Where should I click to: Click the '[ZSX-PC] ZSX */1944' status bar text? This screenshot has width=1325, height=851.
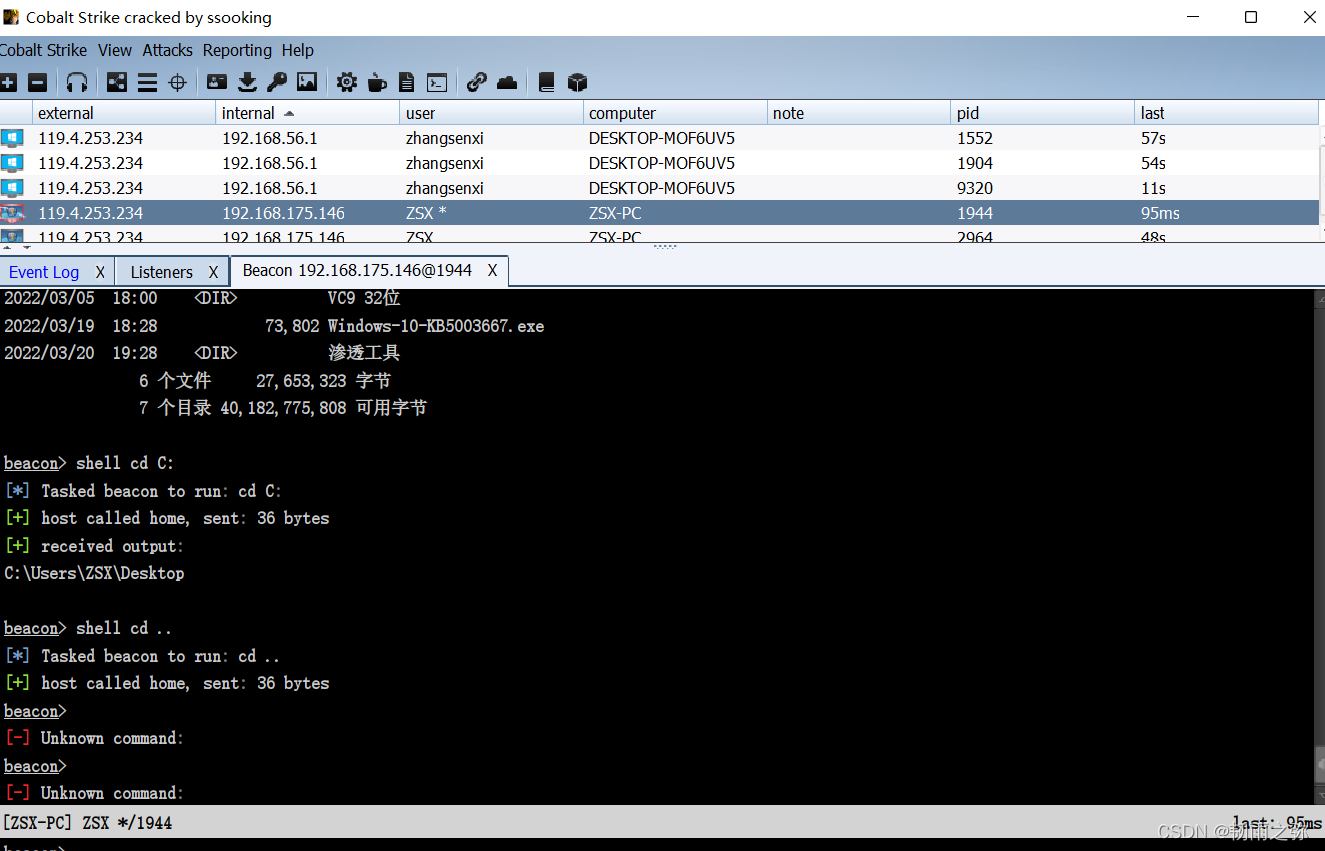[x=87, y=823]
